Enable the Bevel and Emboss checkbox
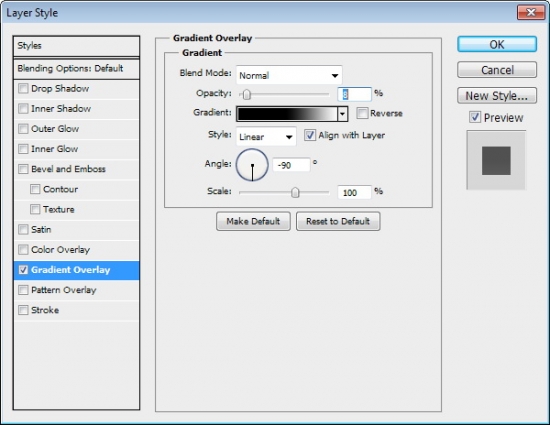Screen dimensions: 550x425 click(x=23, y=169)
